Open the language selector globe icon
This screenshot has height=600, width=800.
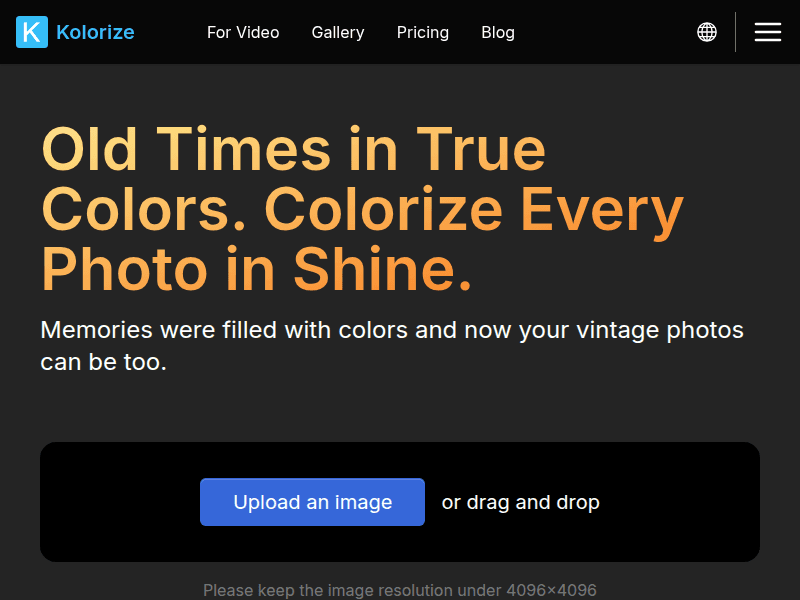pyautogui.click(x=707, y=32)
